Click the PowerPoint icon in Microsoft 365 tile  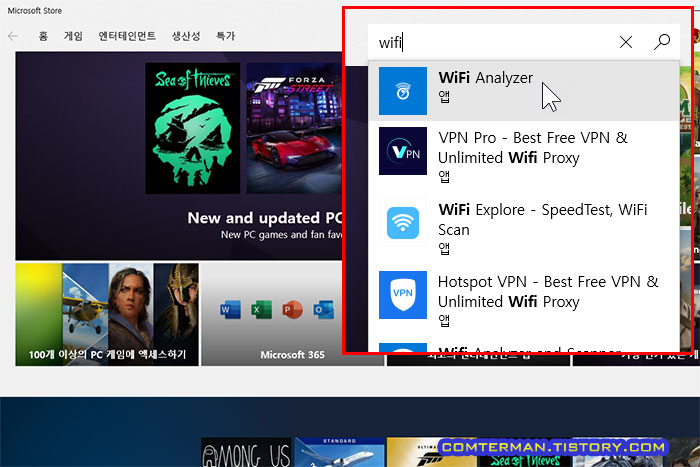292,309
